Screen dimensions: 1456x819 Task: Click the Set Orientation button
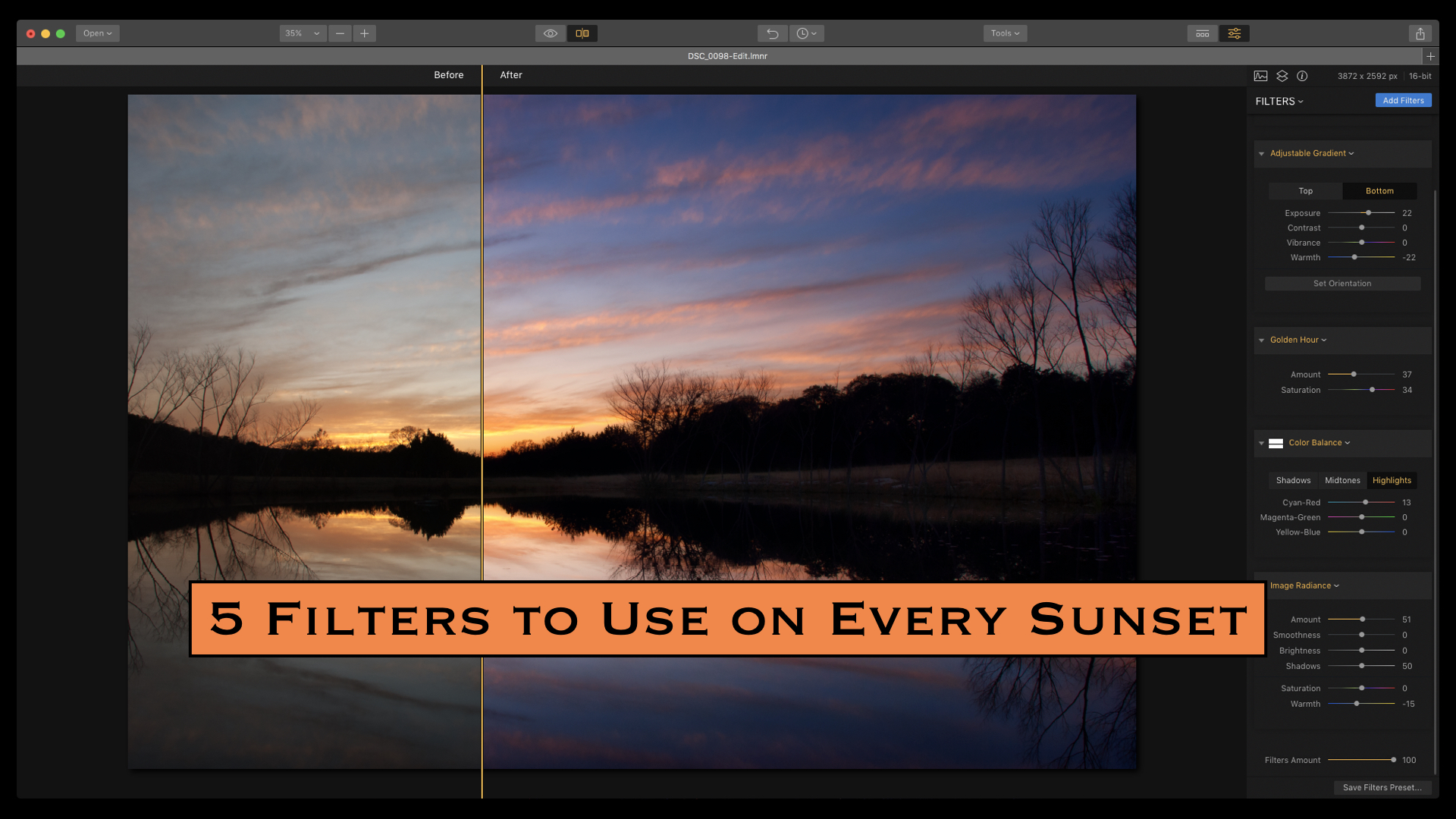pos(1342,284)
